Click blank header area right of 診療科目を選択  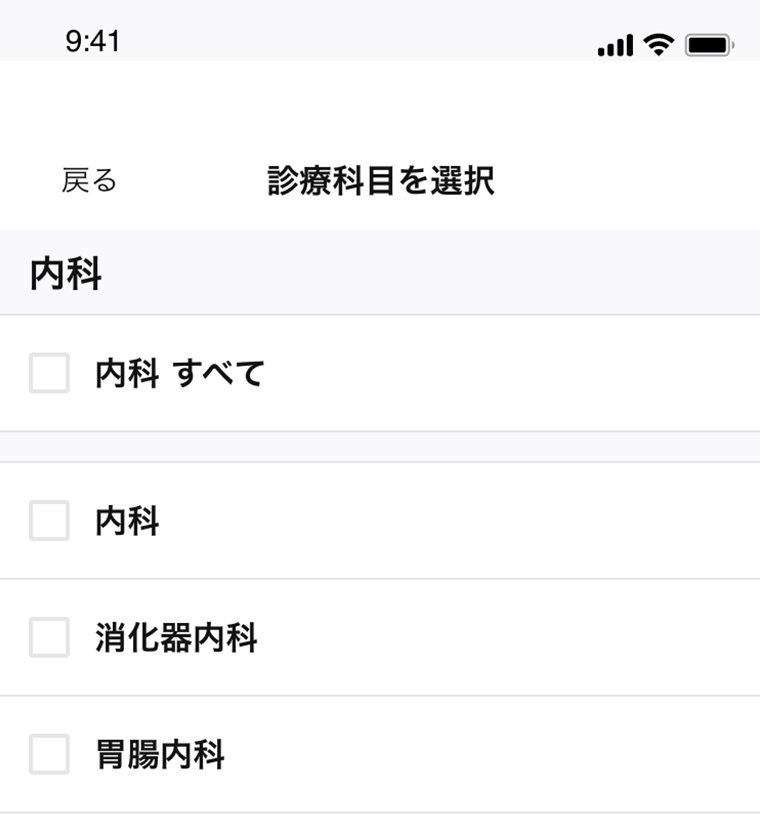tap(627, 181)
